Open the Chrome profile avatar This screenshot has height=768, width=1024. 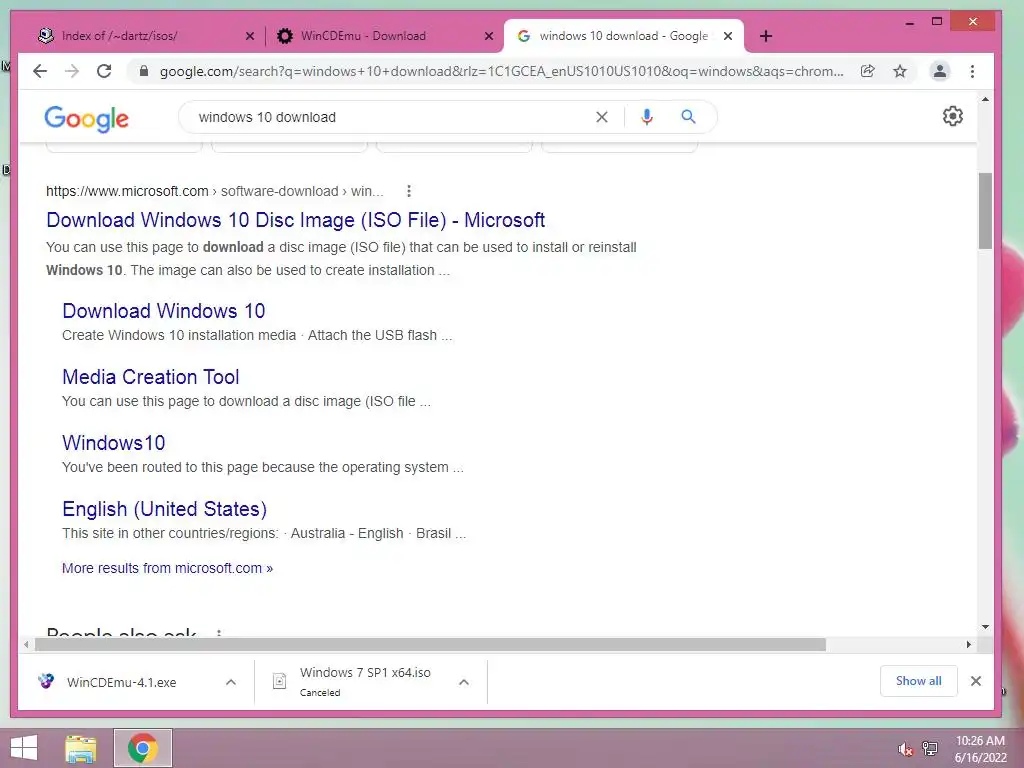[x=940, y=71]
